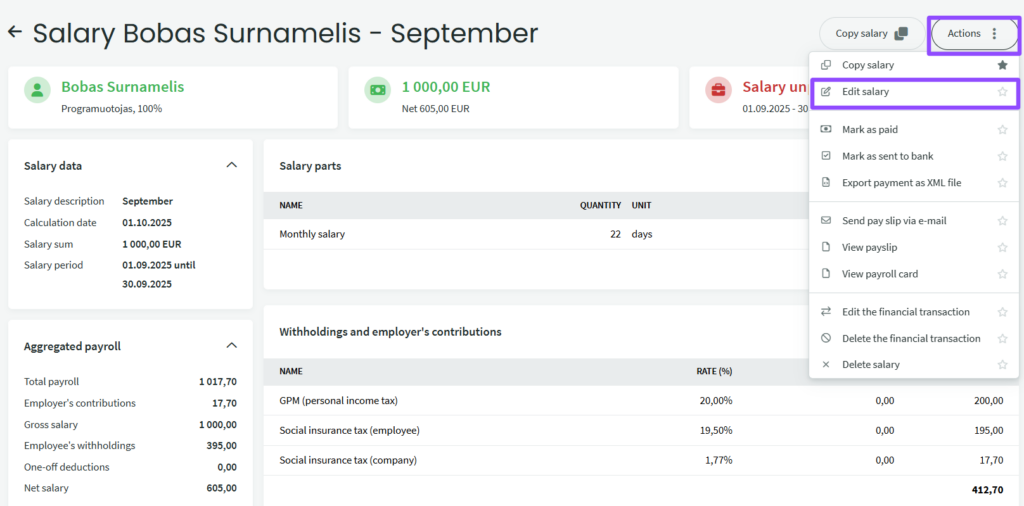Open the Actions menu
The height and width of the screenshot is (506, 1024).
pyautogui.click(x=973, y=34)
